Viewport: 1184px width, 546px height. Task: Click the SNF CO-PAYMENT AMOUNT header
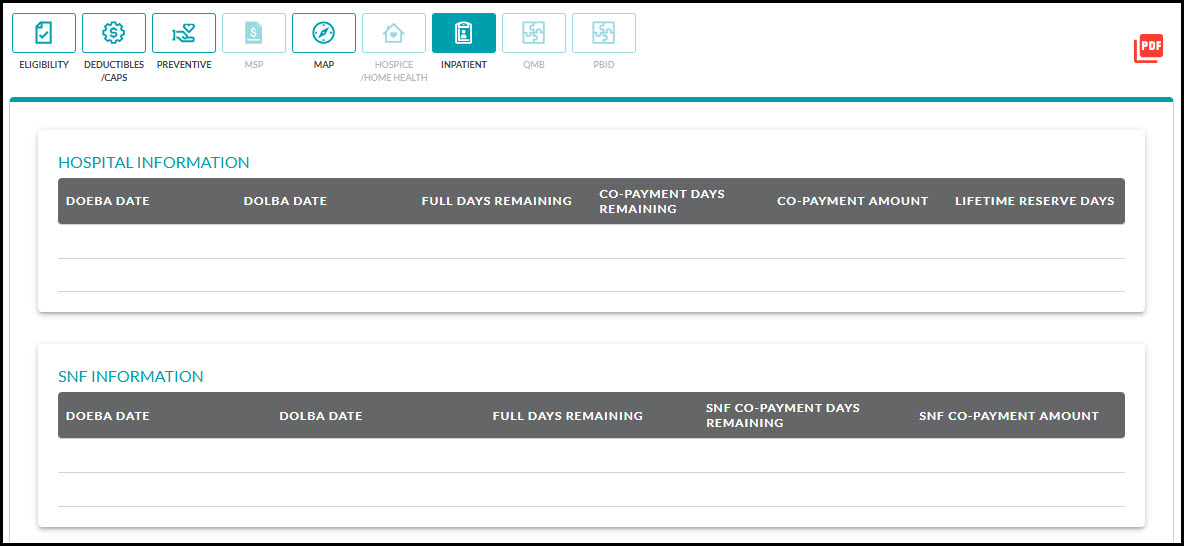1008,416
